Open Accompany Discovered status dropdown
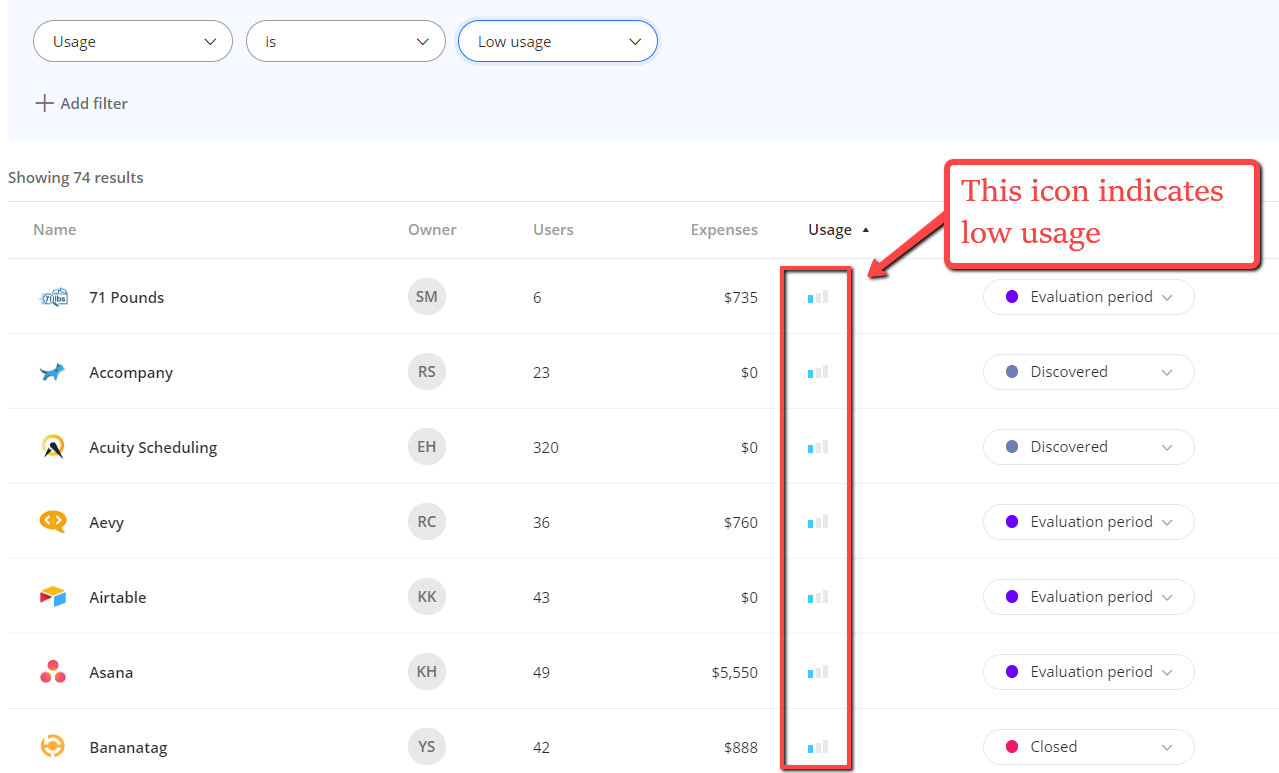 [1089, 372]
